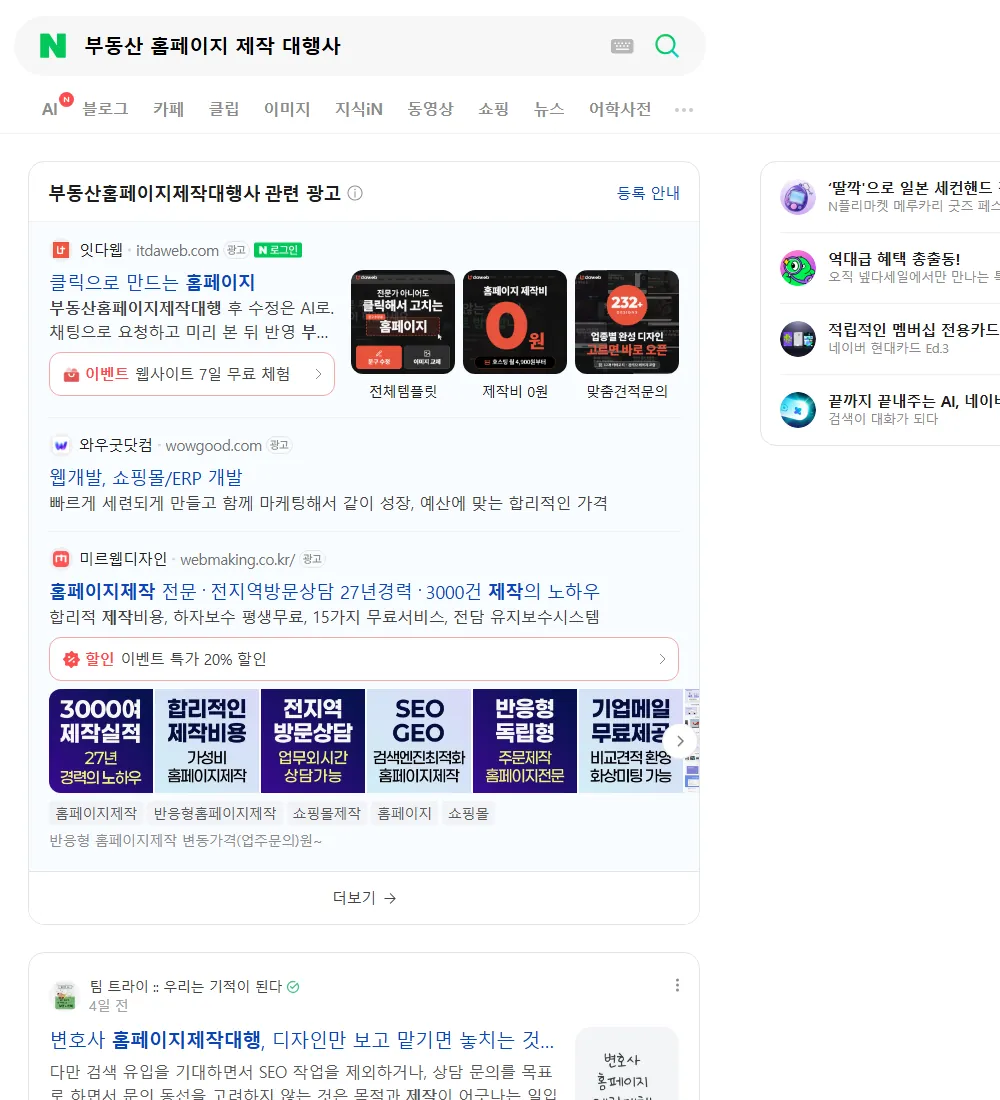Screen dimensions: 1000x1100
Task: Click the 전지역 방문상담 banner tile
Action: pos(313,741)
